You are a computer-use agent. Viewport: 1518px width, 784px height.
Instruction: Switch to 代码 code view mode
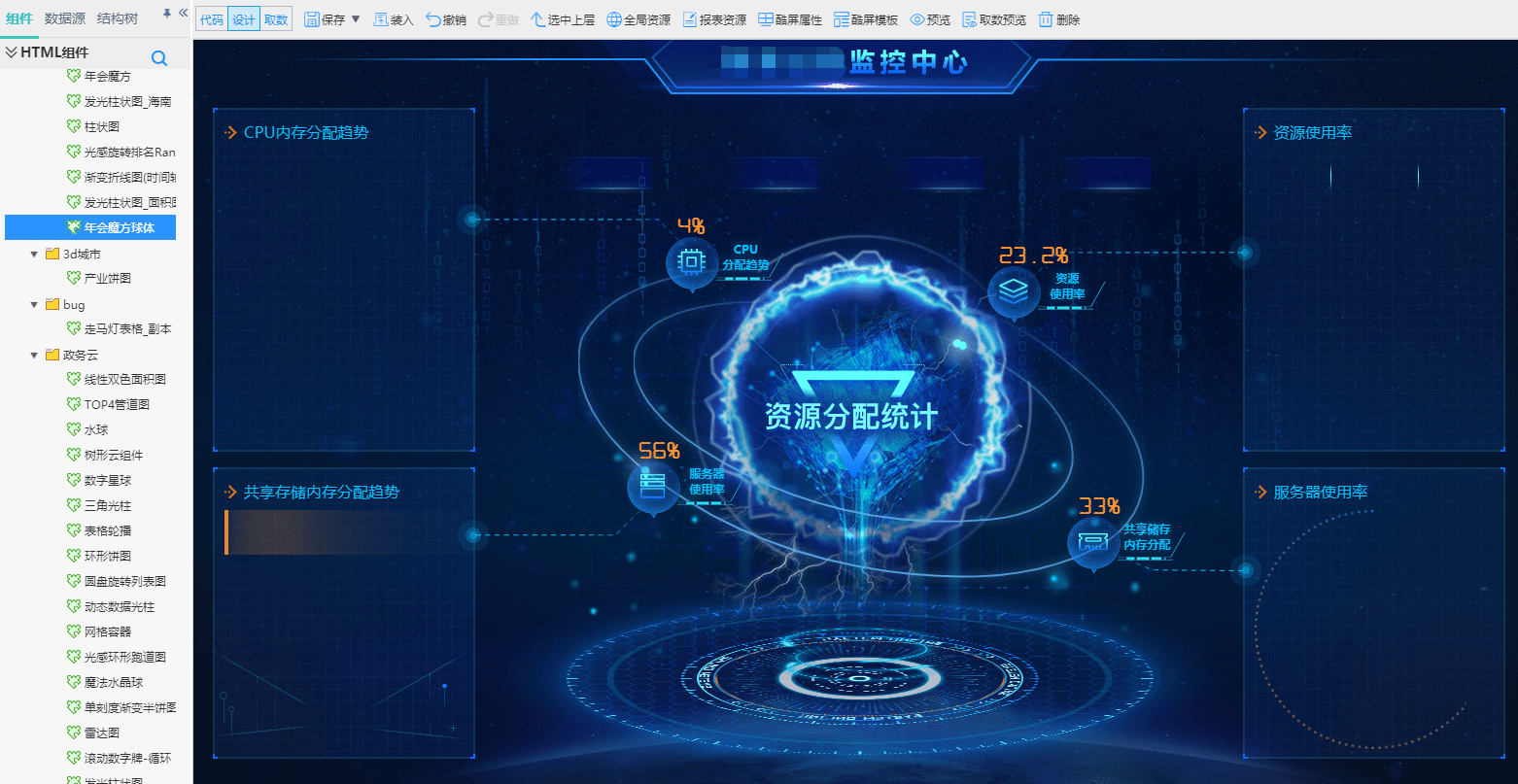coord(212,19)
